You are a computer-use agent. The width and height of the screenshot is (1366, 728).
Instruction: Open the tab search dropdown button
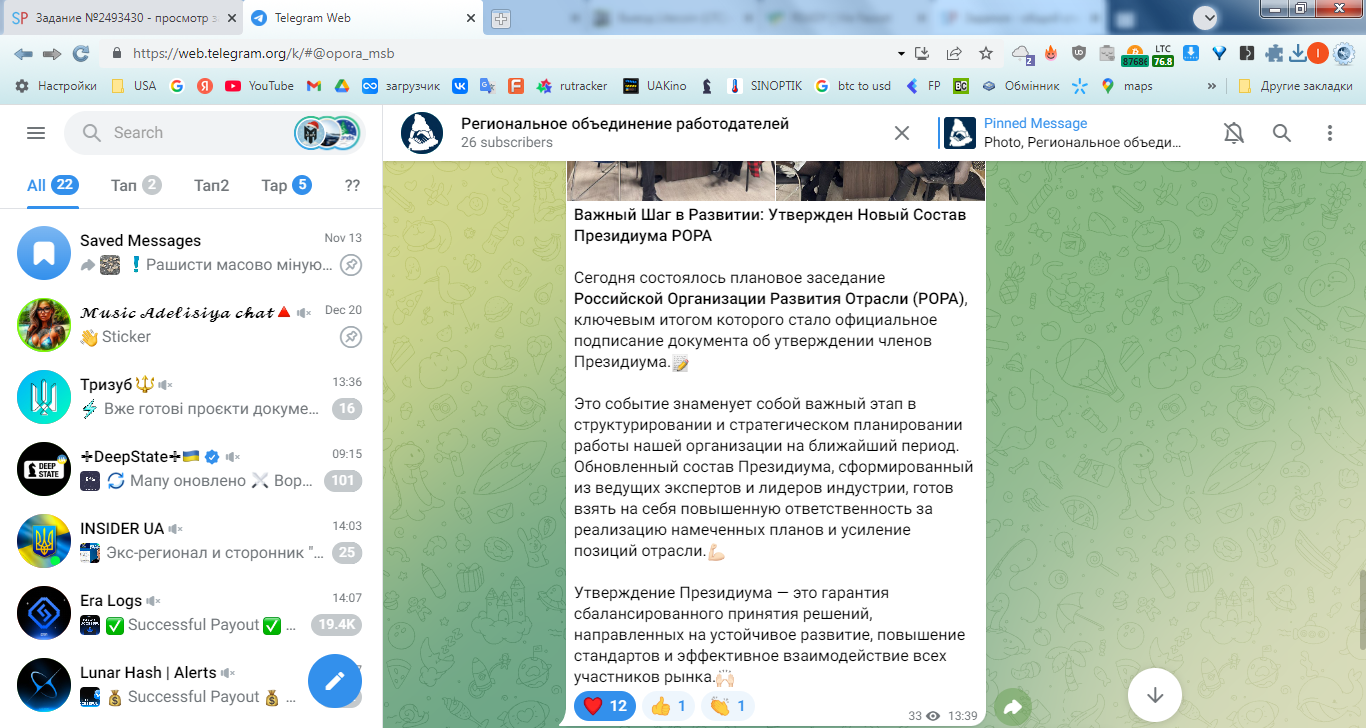(1205, 17)
